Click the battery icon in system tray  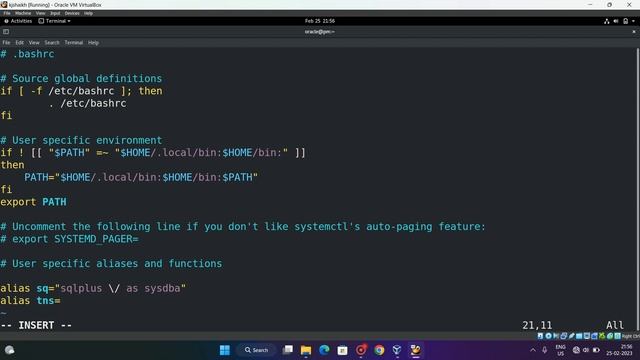596,350
